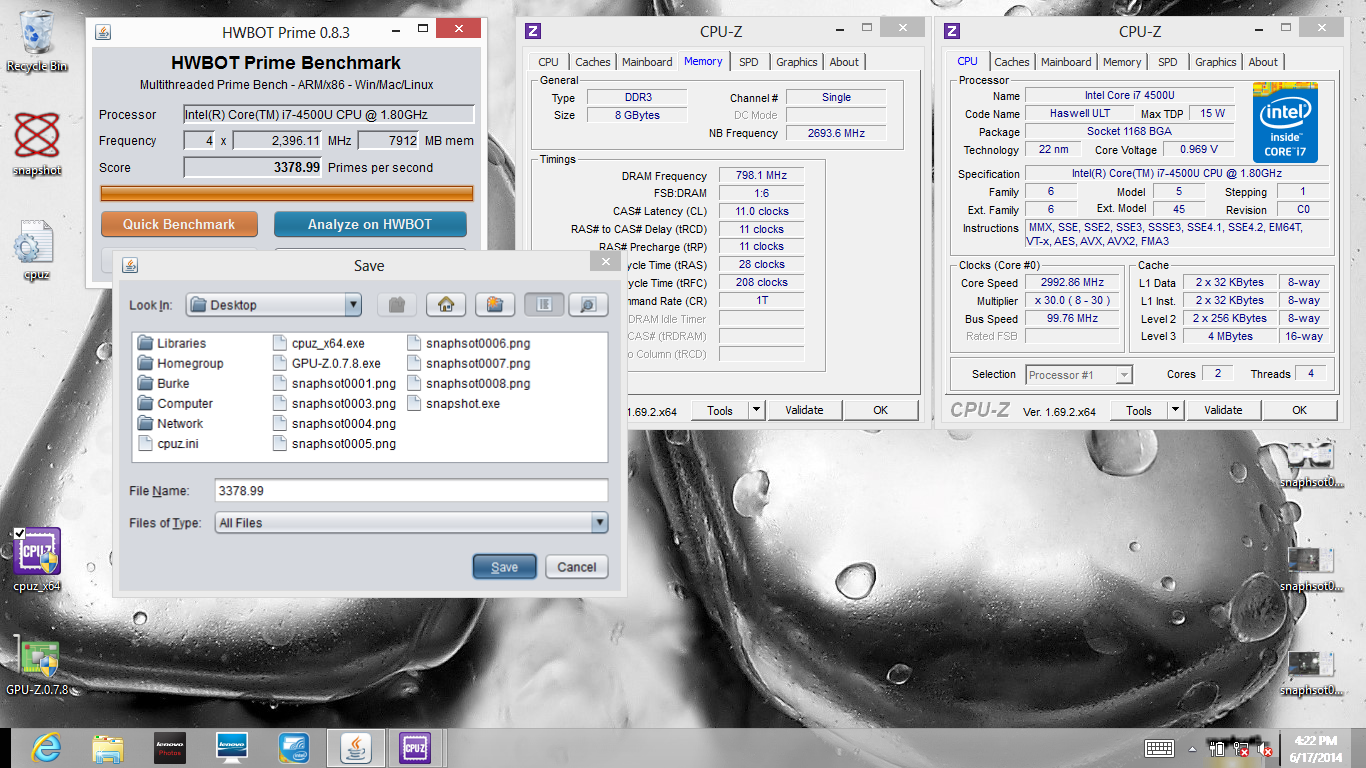Viewport: 1366px width, 768px height.
Task: Click the File Name input field
Action: pyautogui.click(x=412, y=491)
